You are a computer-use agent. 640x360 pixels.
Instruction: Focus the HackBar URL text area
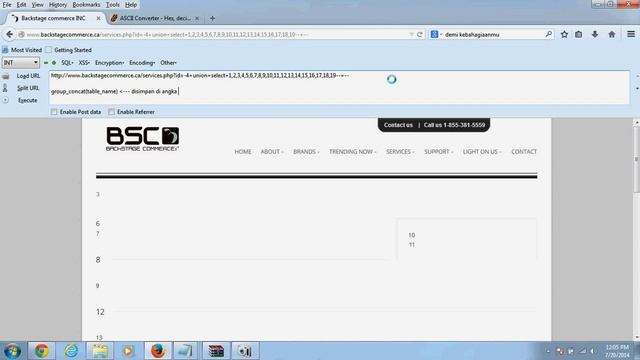[x=339, y=87]
